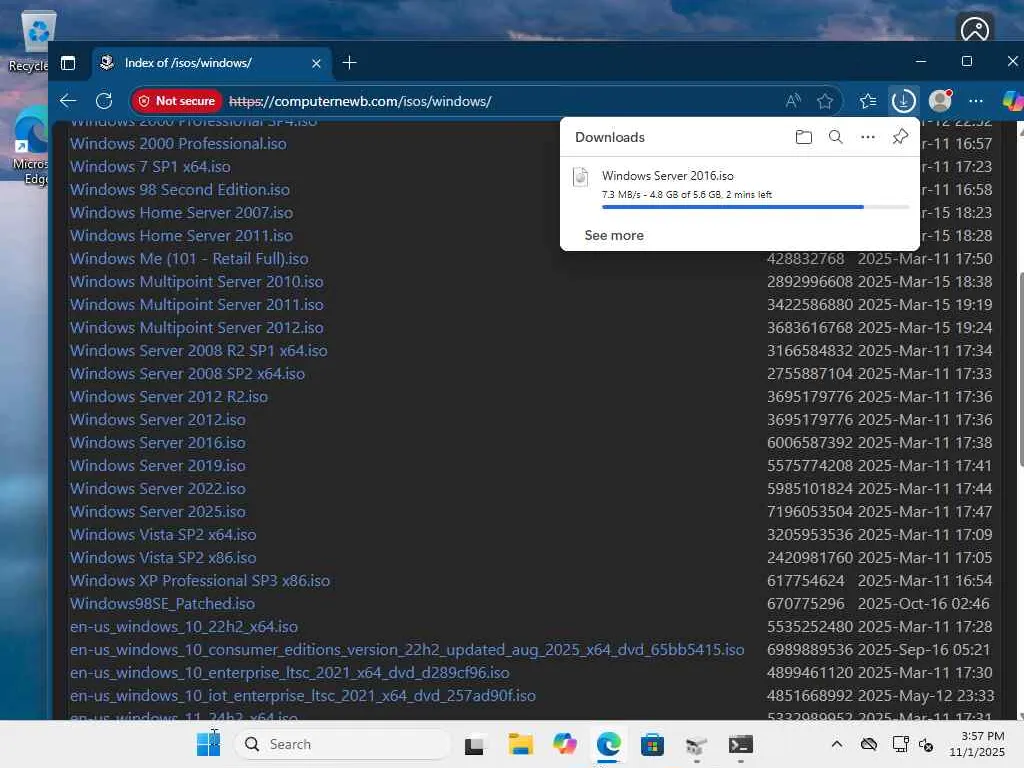This screenshot has height=768, width=1024.
Task: Toggle the Downloads toolbar button
Action: pos(903,101)
